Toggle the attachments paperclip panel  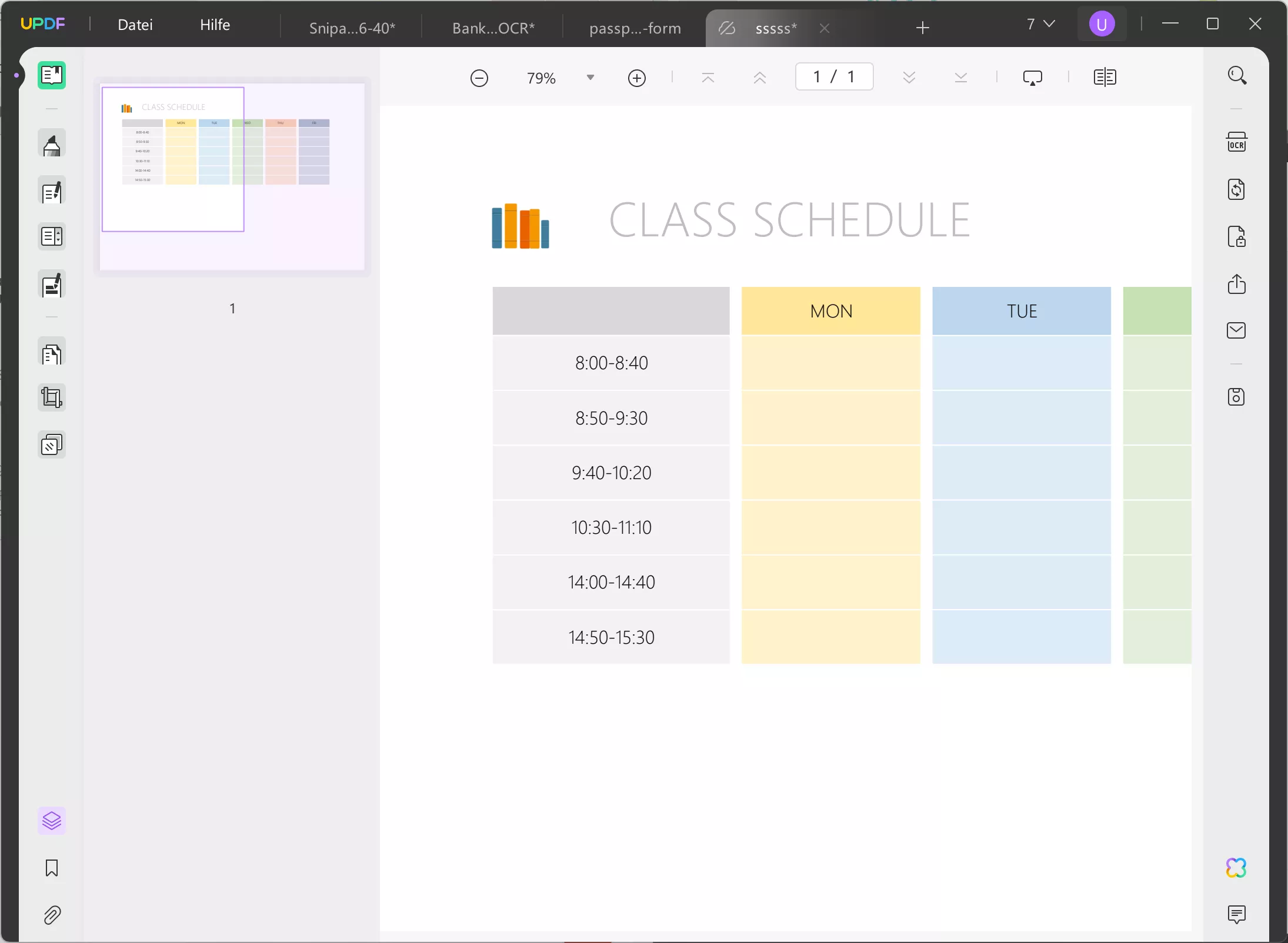tap(52, 915)
